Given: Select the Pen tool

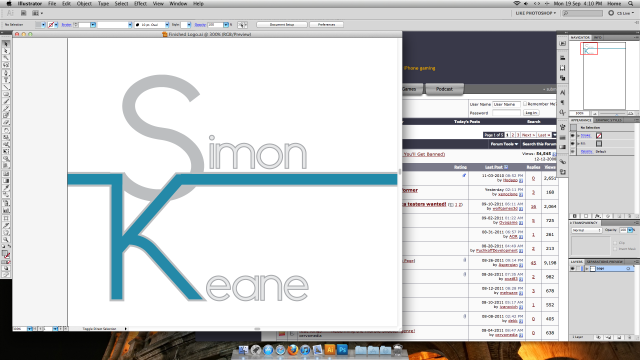Looking at the screenshot, I should [x=6, y=73].
